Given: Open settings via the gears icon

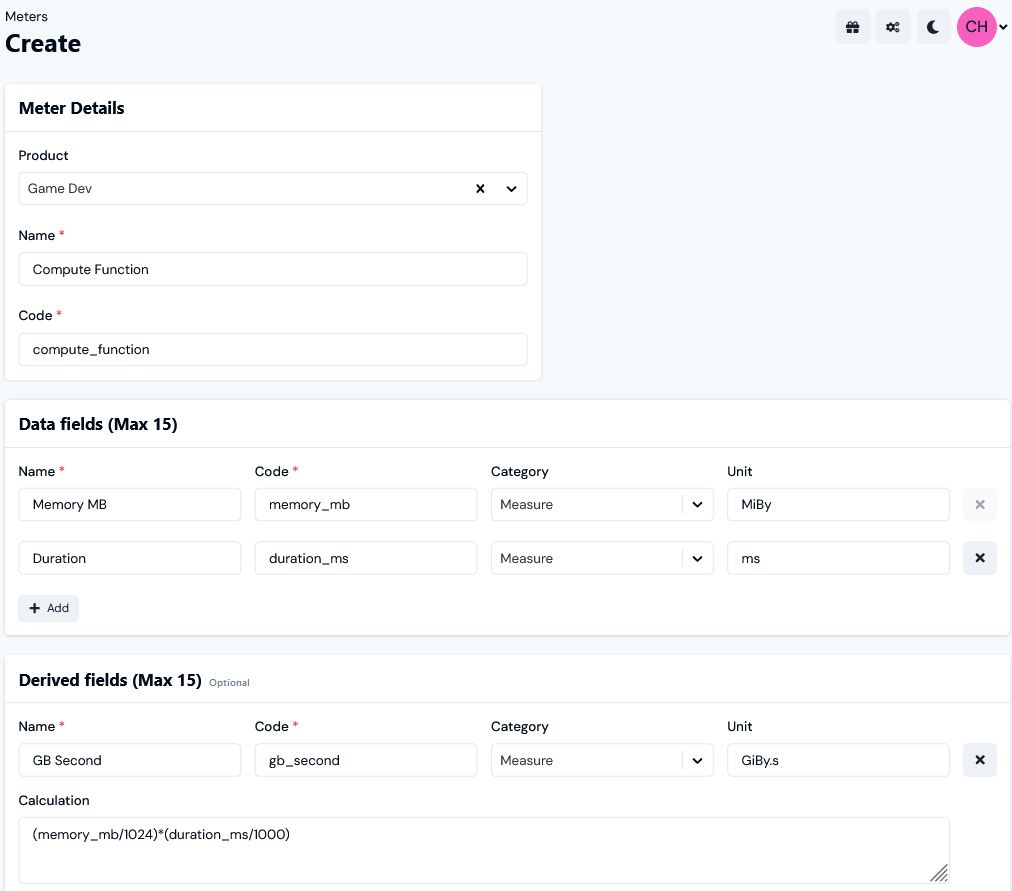Looking at the screenshot, I should click(892, 27).
